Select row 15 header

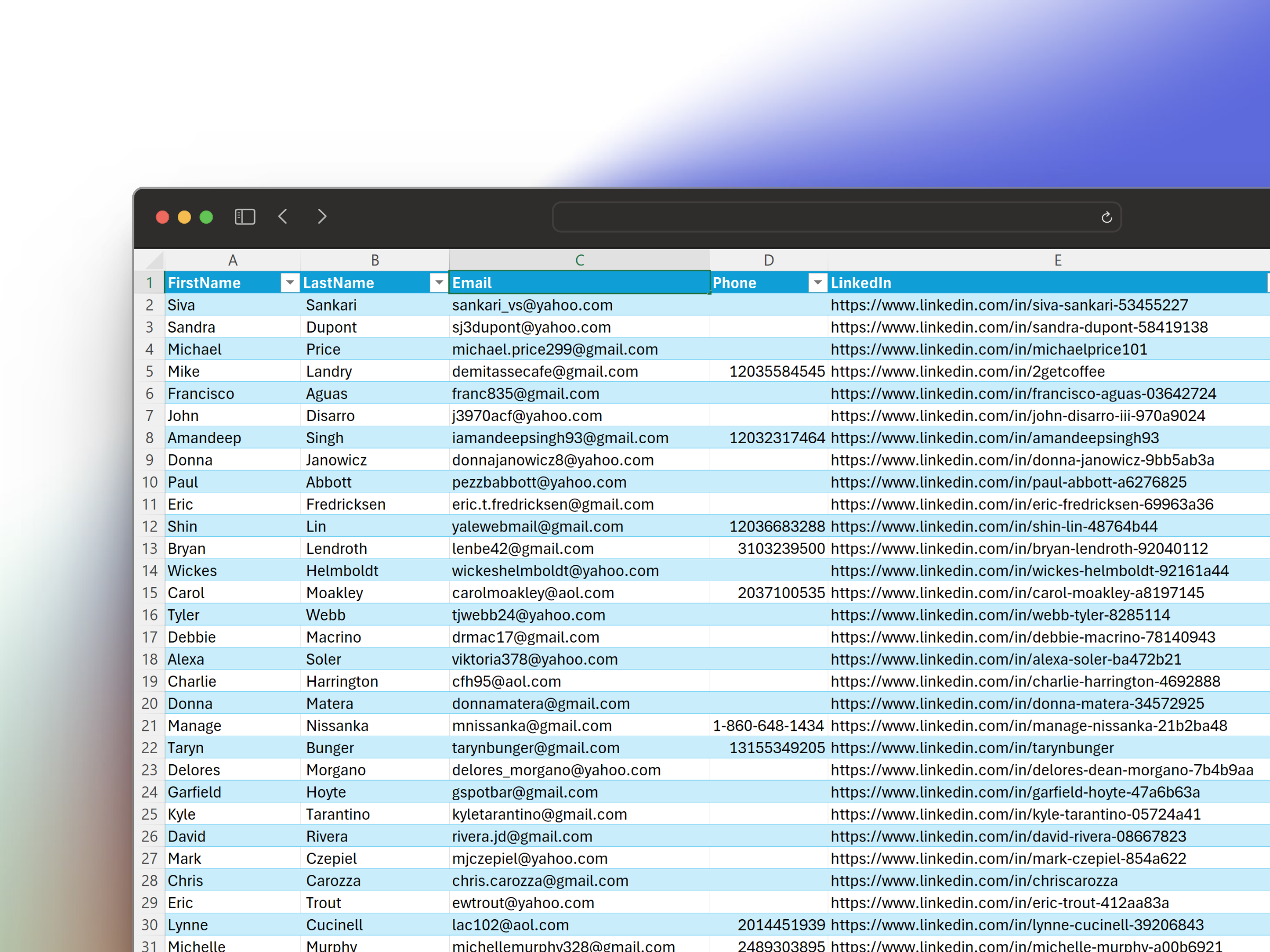[x=149, y=593]
